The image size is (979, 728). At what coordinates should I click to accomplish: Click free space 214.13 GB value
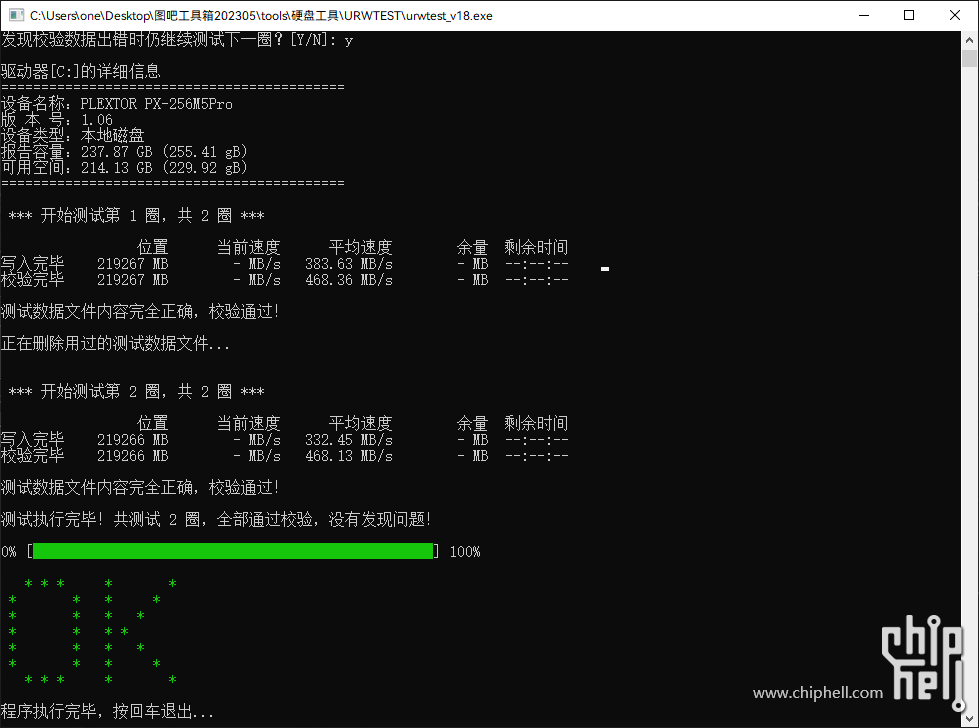[116, 167]
